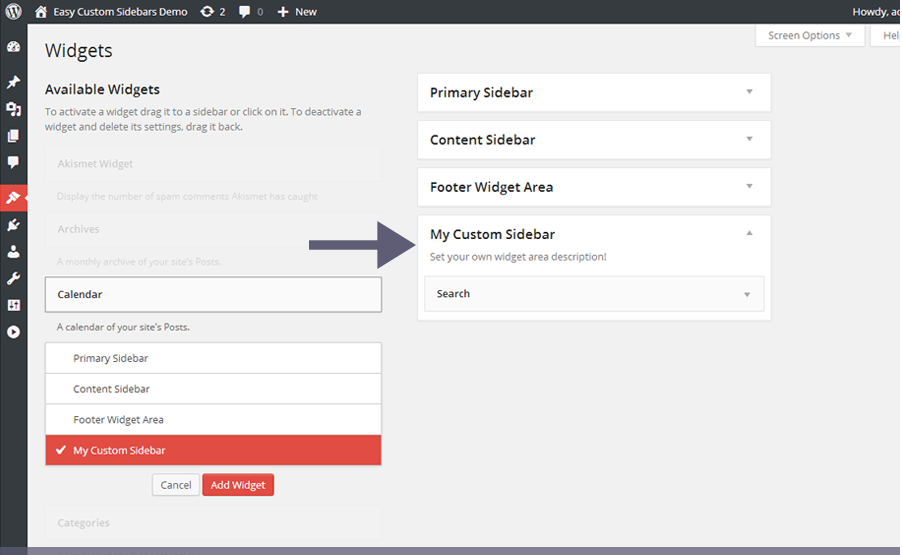Open Plugins icon in admin sidebar
The image size is (902, 555).
click(x=13, y=225)
